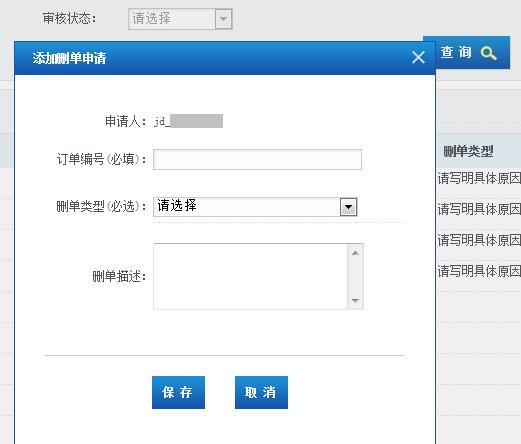Click the 删单类型 column header
The height and width of the screenshot is (444, 521).
click(468, 151)
